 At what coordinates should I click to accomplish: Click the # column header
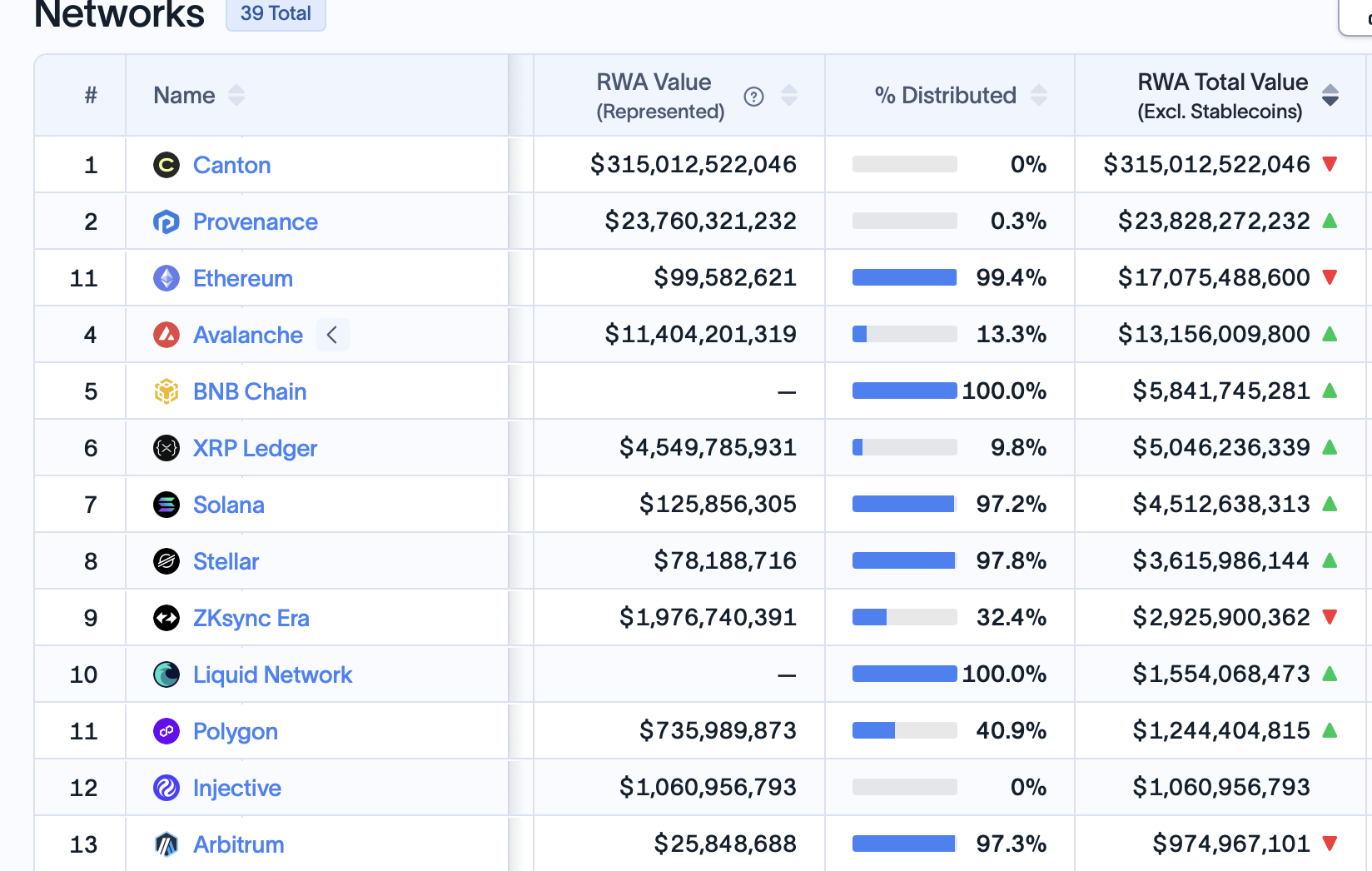91,95
